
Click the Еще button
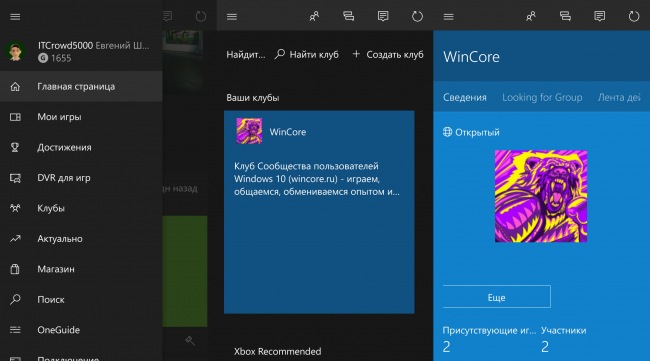coord(497,297)
